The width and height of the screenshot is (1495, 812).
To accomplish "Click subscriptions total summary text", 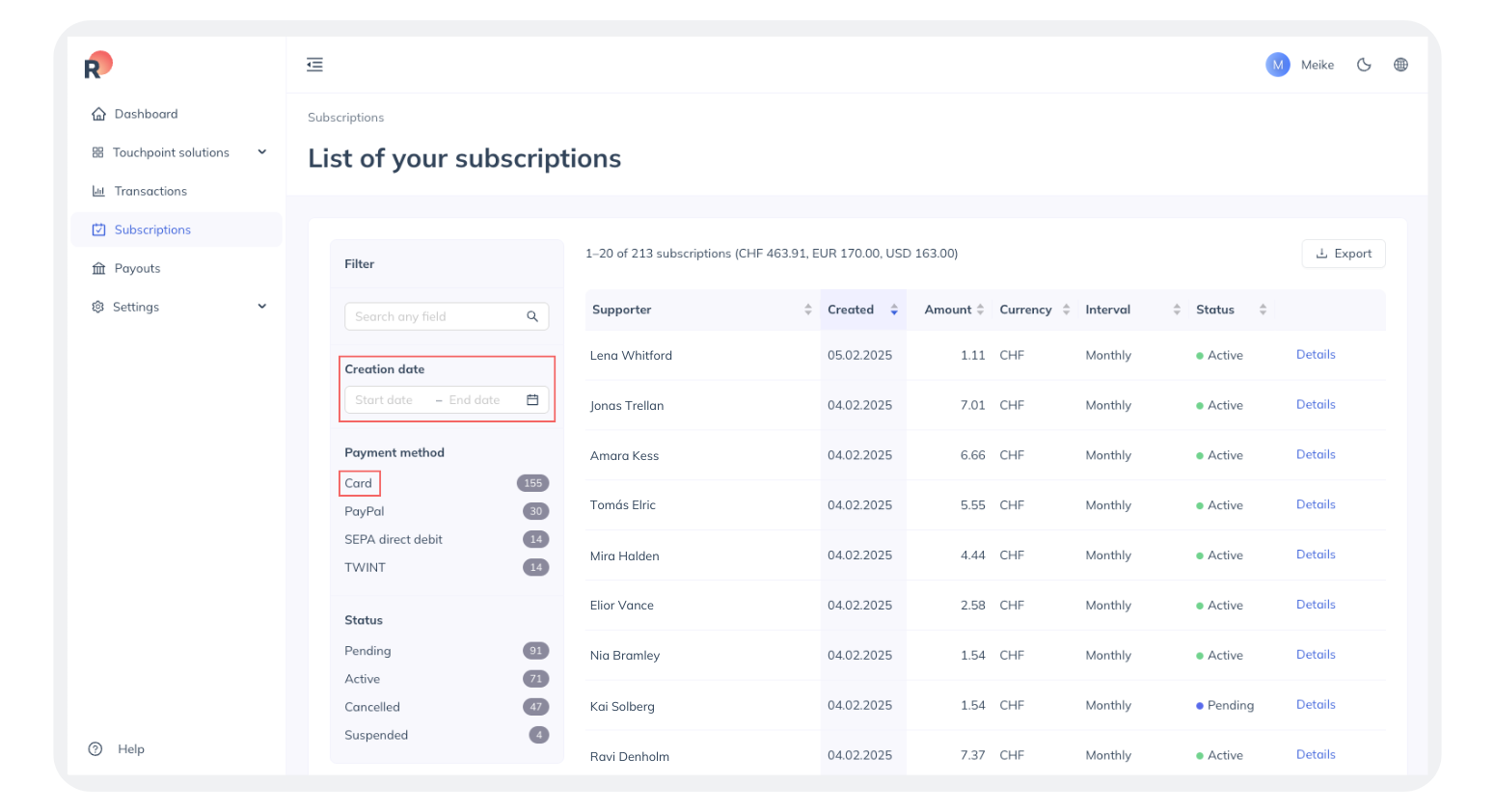I will coord(772,254).
